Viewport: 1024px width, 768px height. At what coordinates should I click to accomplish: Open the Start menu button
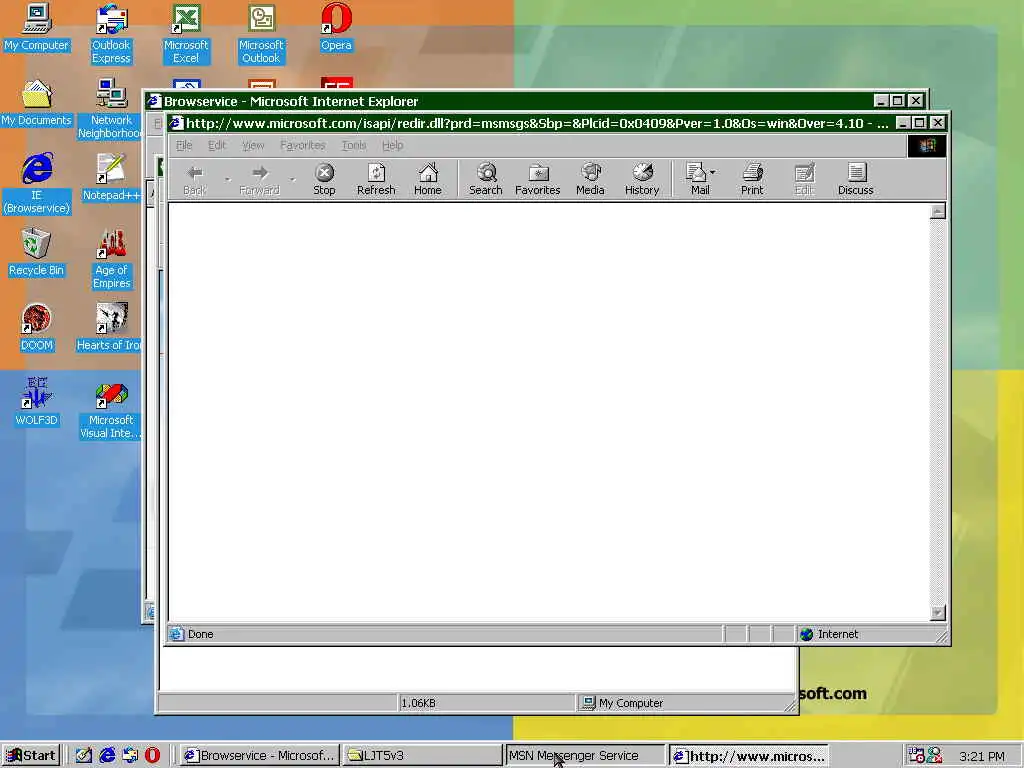pos(31,756)
